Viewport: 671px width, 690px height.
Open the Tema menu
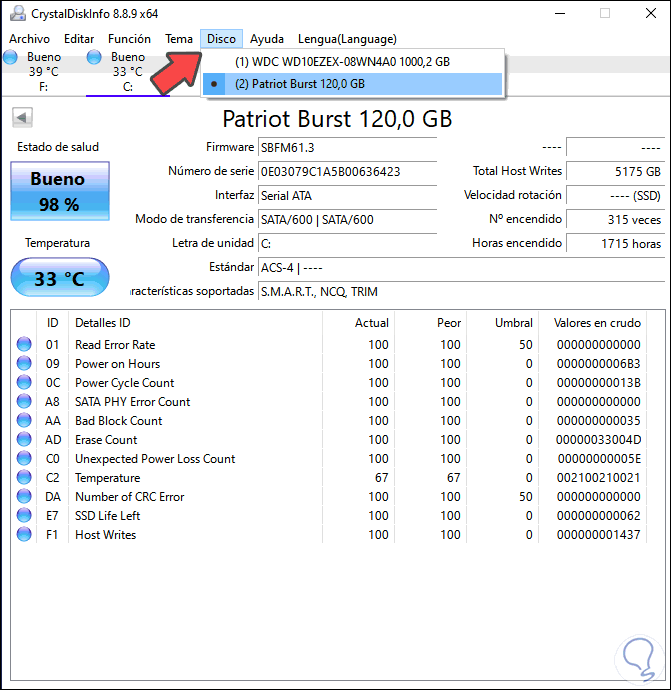[179, 39]
